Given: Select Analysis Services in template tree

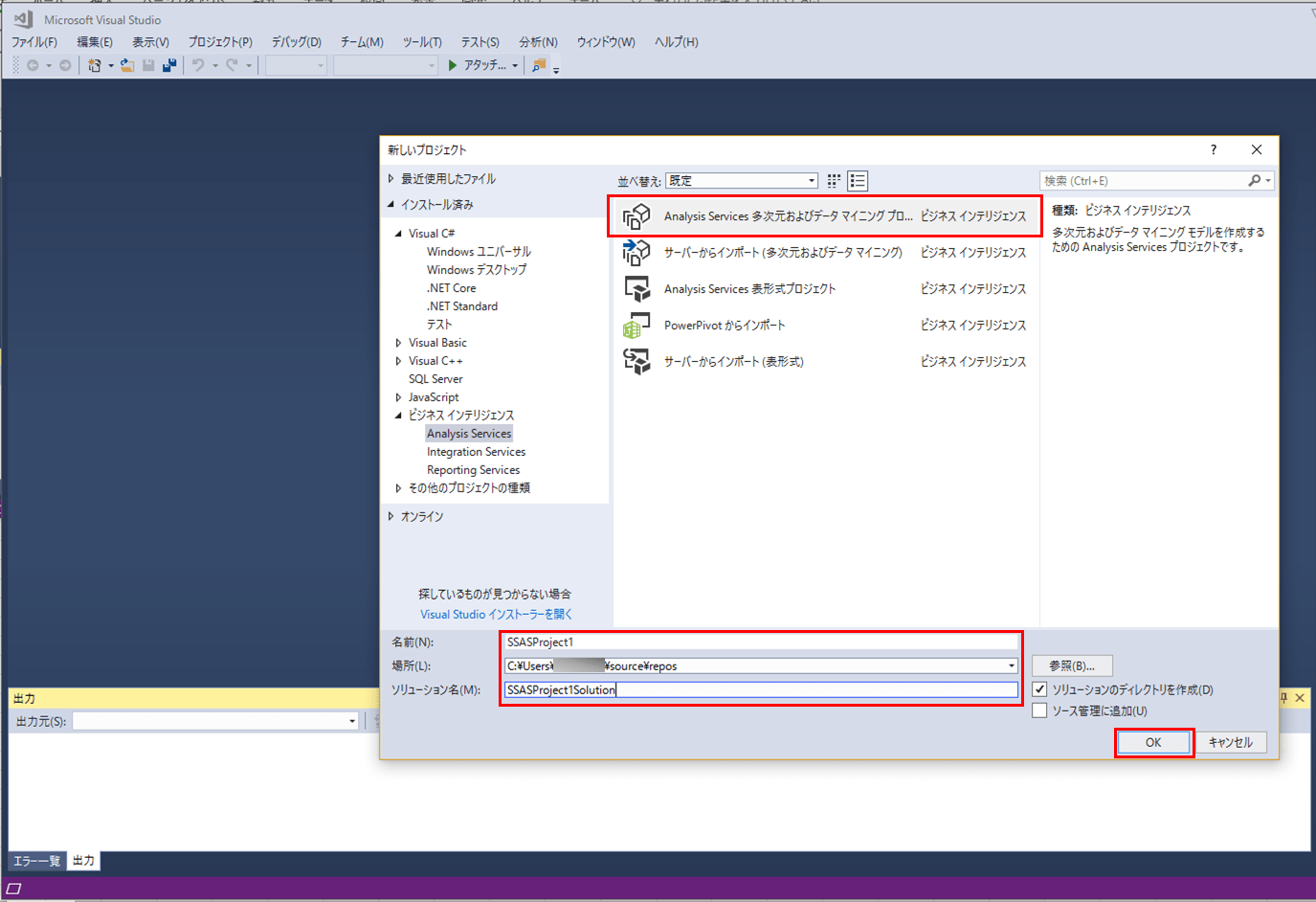Looking at the screenshot, I should 469,434.
